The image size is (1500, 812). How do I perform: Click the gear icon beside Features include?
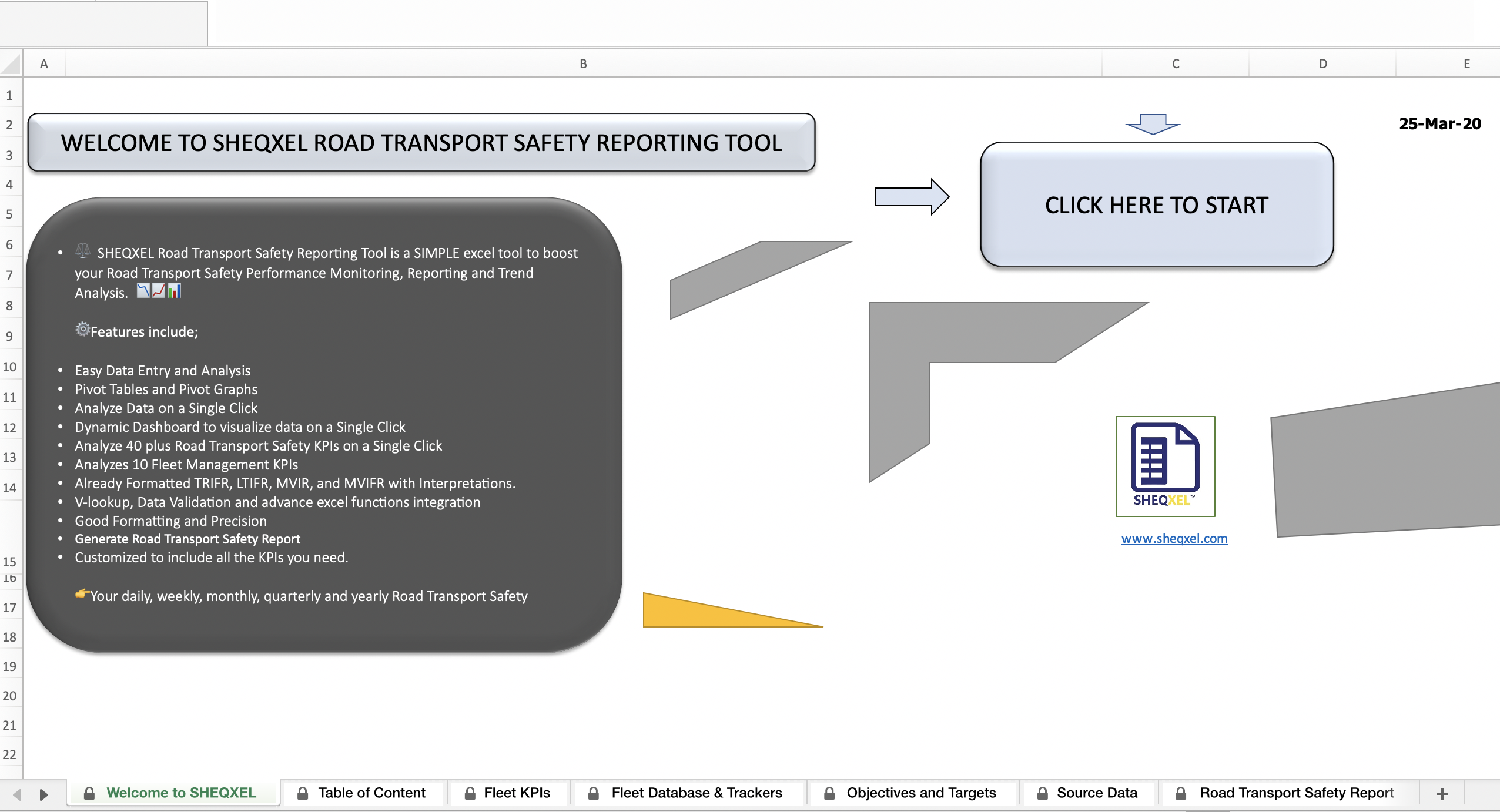pyautogui.click(x=83, y=329)
